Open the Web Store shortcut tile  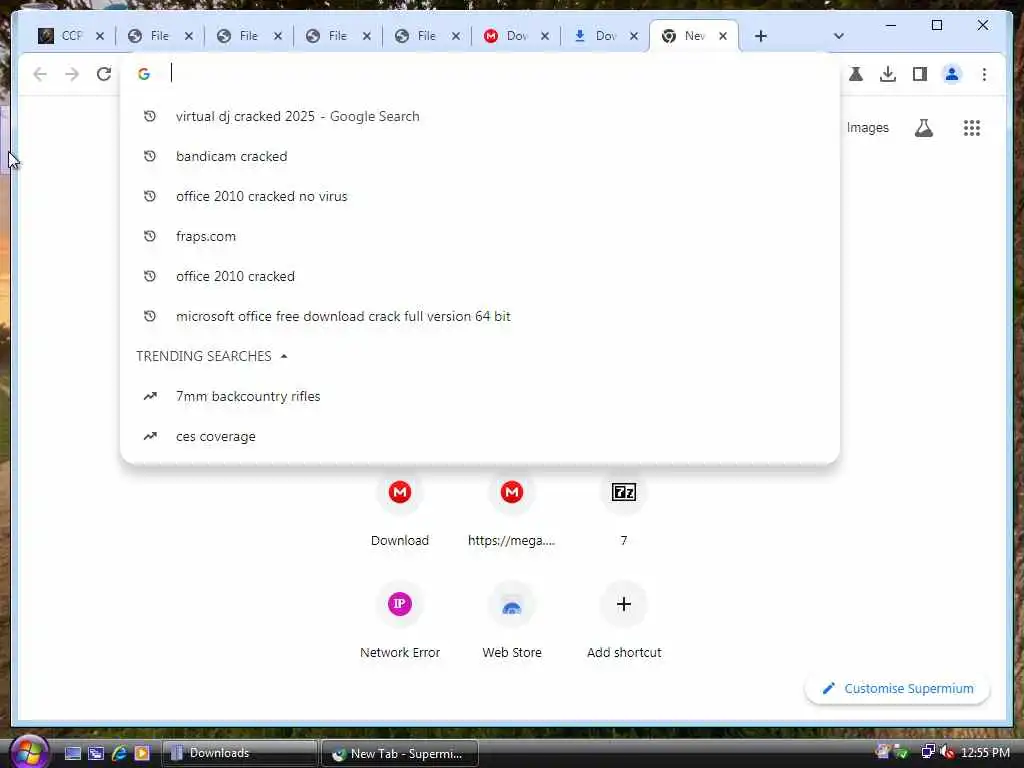tap(511, 620)
